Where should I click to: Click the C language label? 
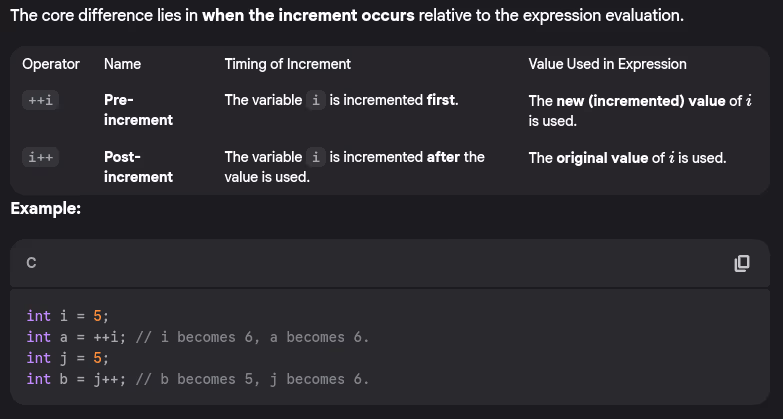pos(31,263)
